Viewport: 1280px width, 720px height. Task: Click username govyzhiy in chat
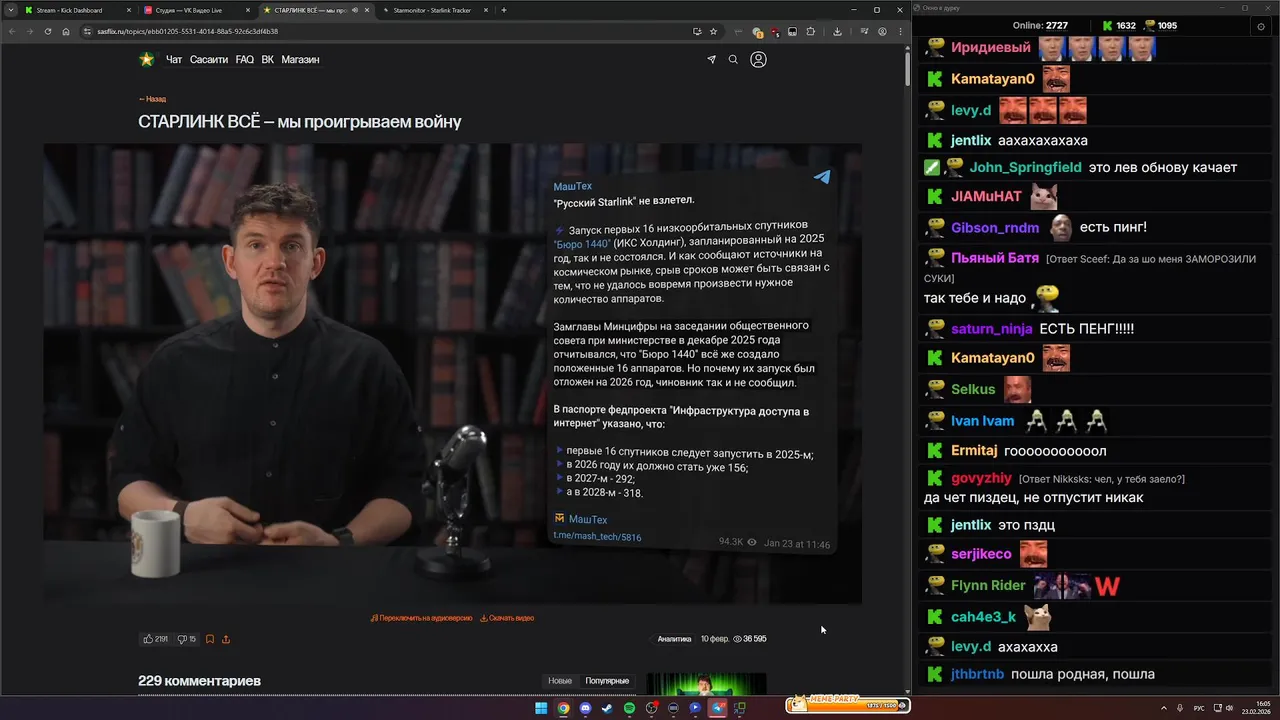981,478
